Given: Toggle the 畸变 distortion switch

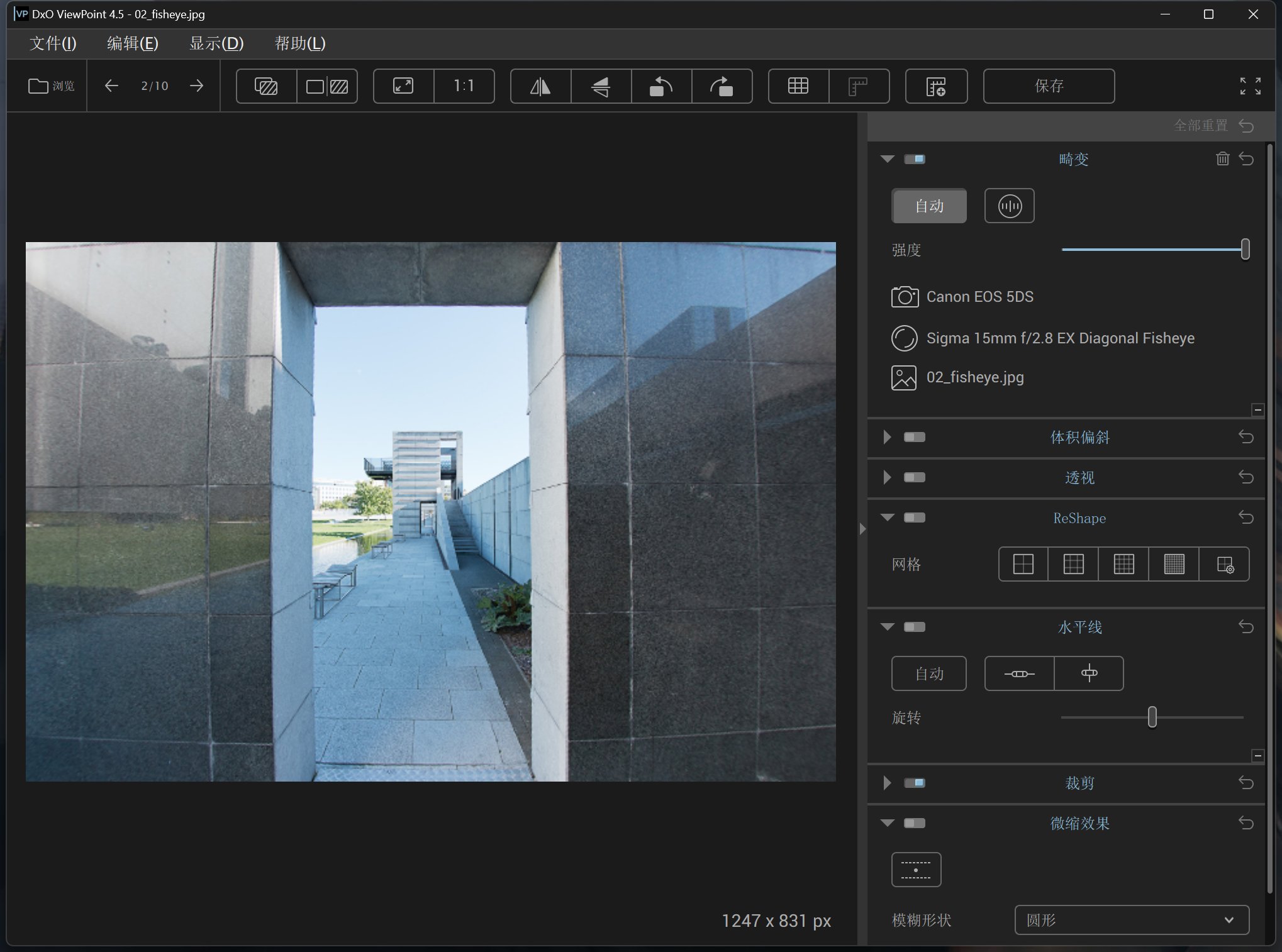Looking at the screenshot, I should click(915, 159).
